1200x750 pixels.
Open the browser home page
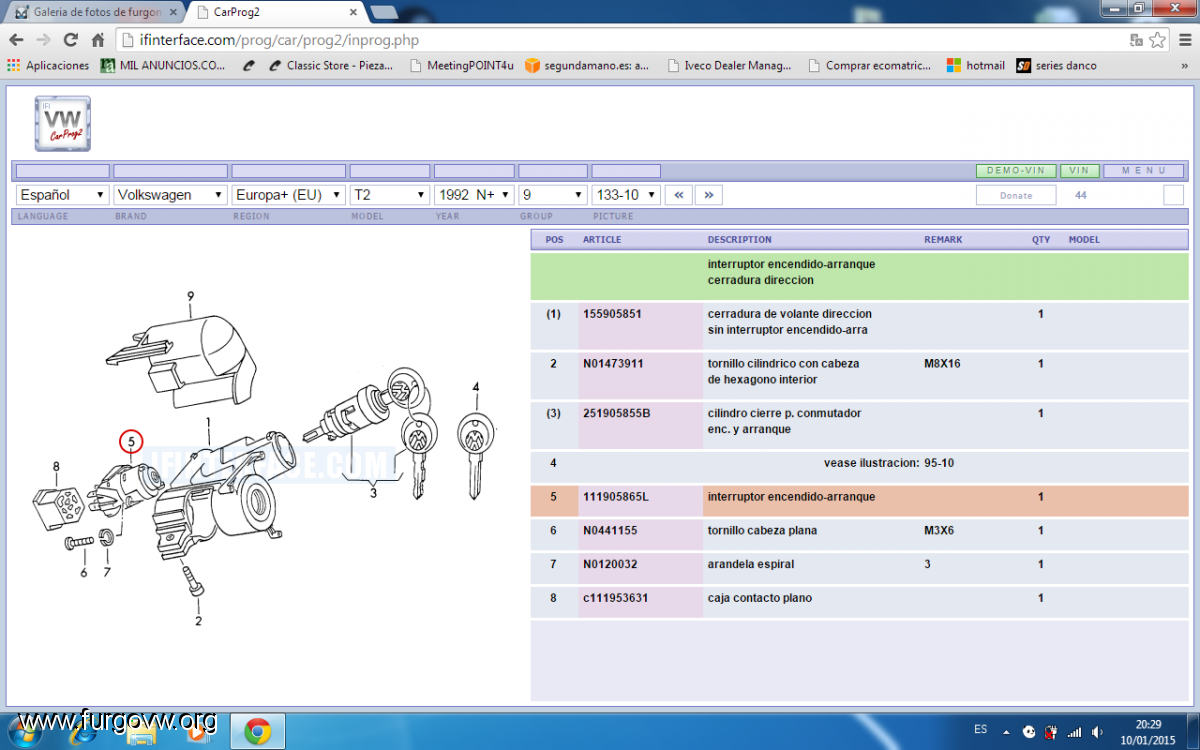[97, 40]
